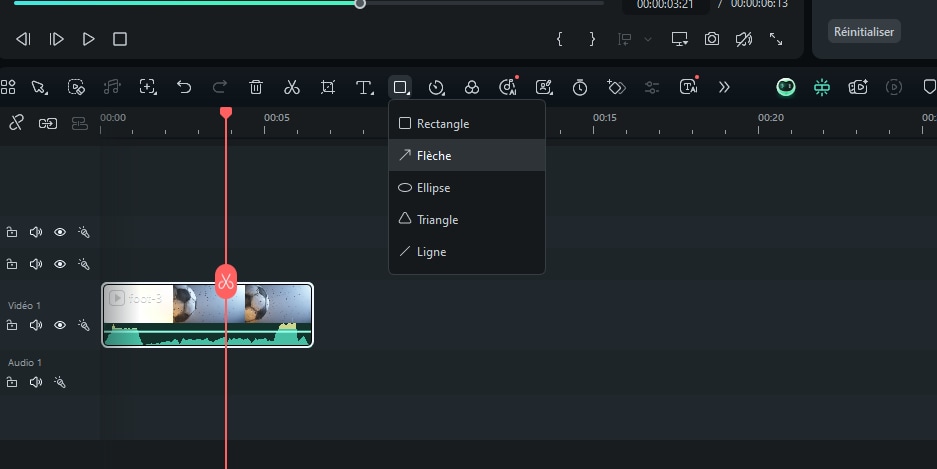
Task: Lock the topmost track
Action: pos(11,232)
